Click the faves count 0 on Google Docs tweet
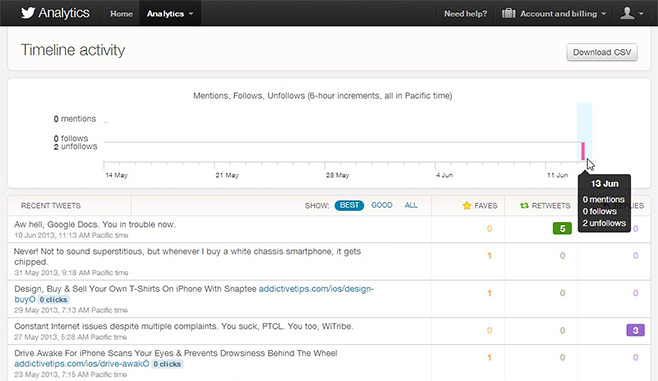This screenshot has width=658, height=381. click(x=489, y=229)
